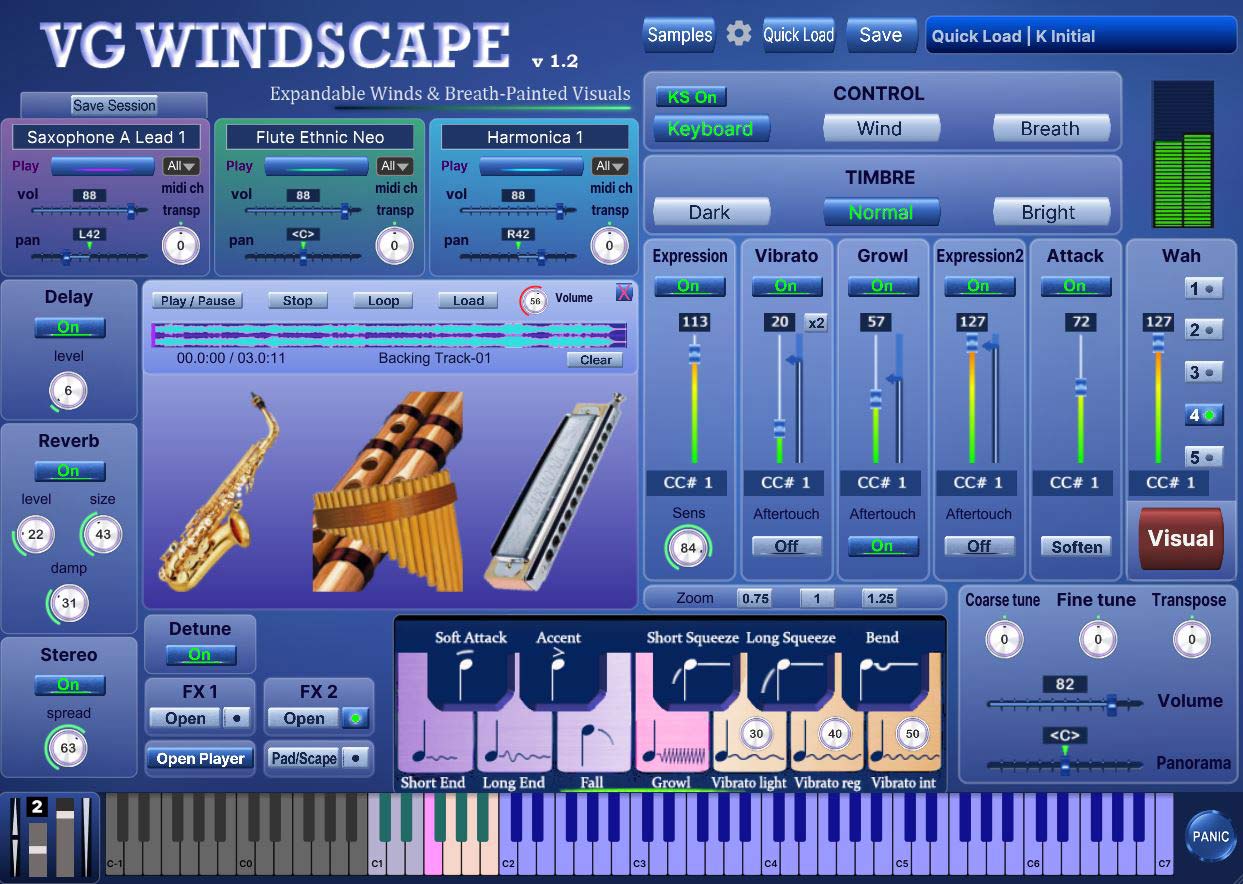Click the pan flute instrument image
Viewport: 1243px width, 884px height.
click(x=388, y=490)
